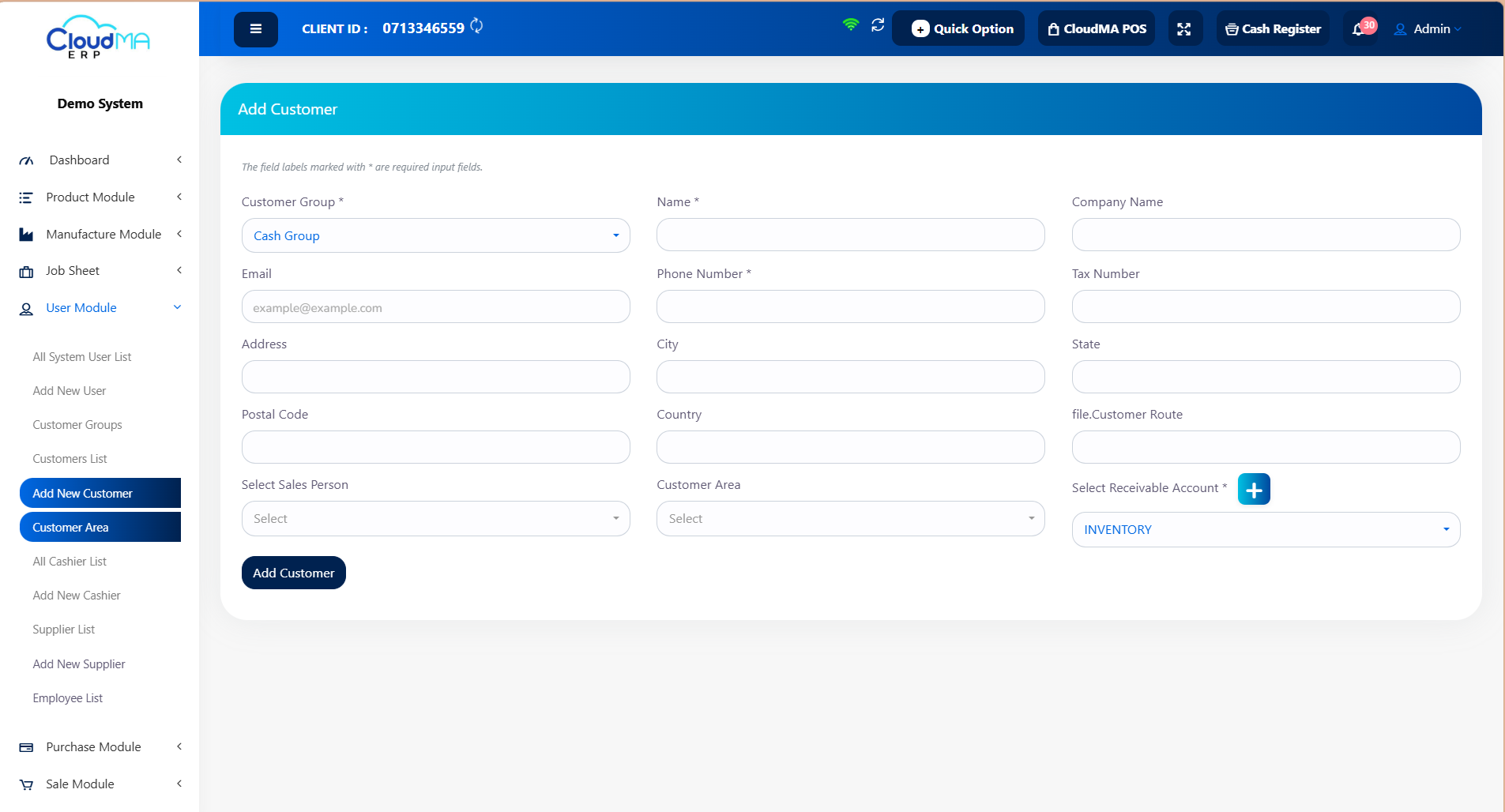Open Customers List
This screenshot has height=812, width=1505.
[70, 459]
